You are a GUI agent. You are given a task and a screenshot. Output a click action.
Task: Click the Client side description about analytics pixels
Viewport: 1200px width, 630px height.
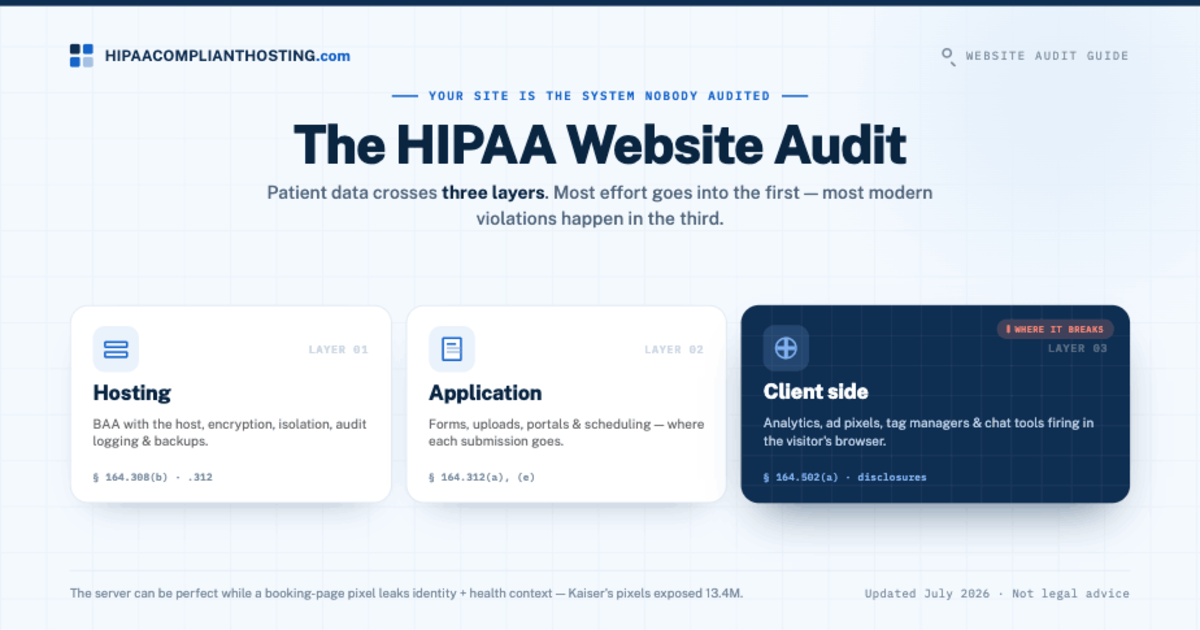click(x=928, y=432)
